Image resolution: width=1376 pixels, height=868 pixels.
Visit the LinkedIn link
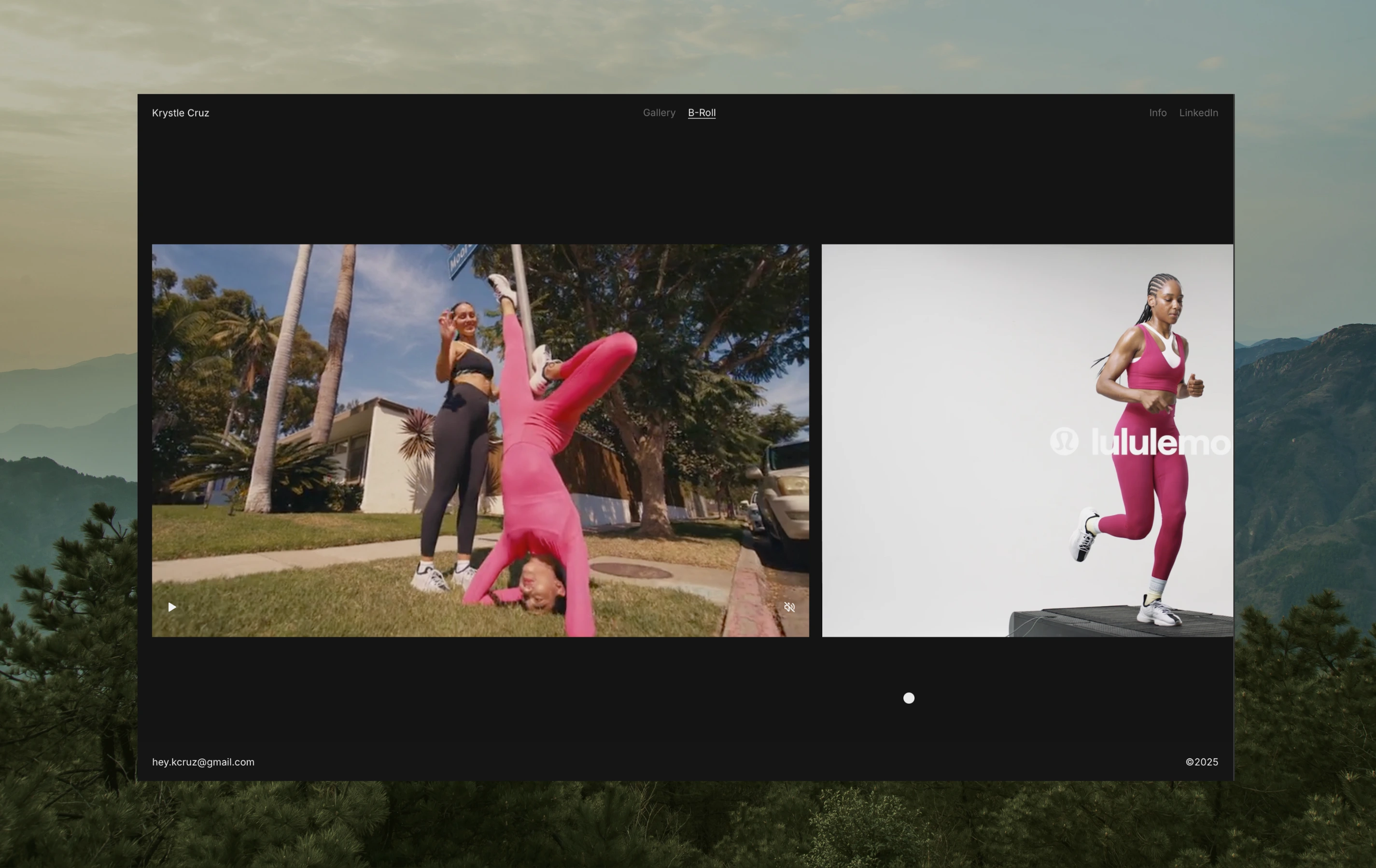(1198, 112)
